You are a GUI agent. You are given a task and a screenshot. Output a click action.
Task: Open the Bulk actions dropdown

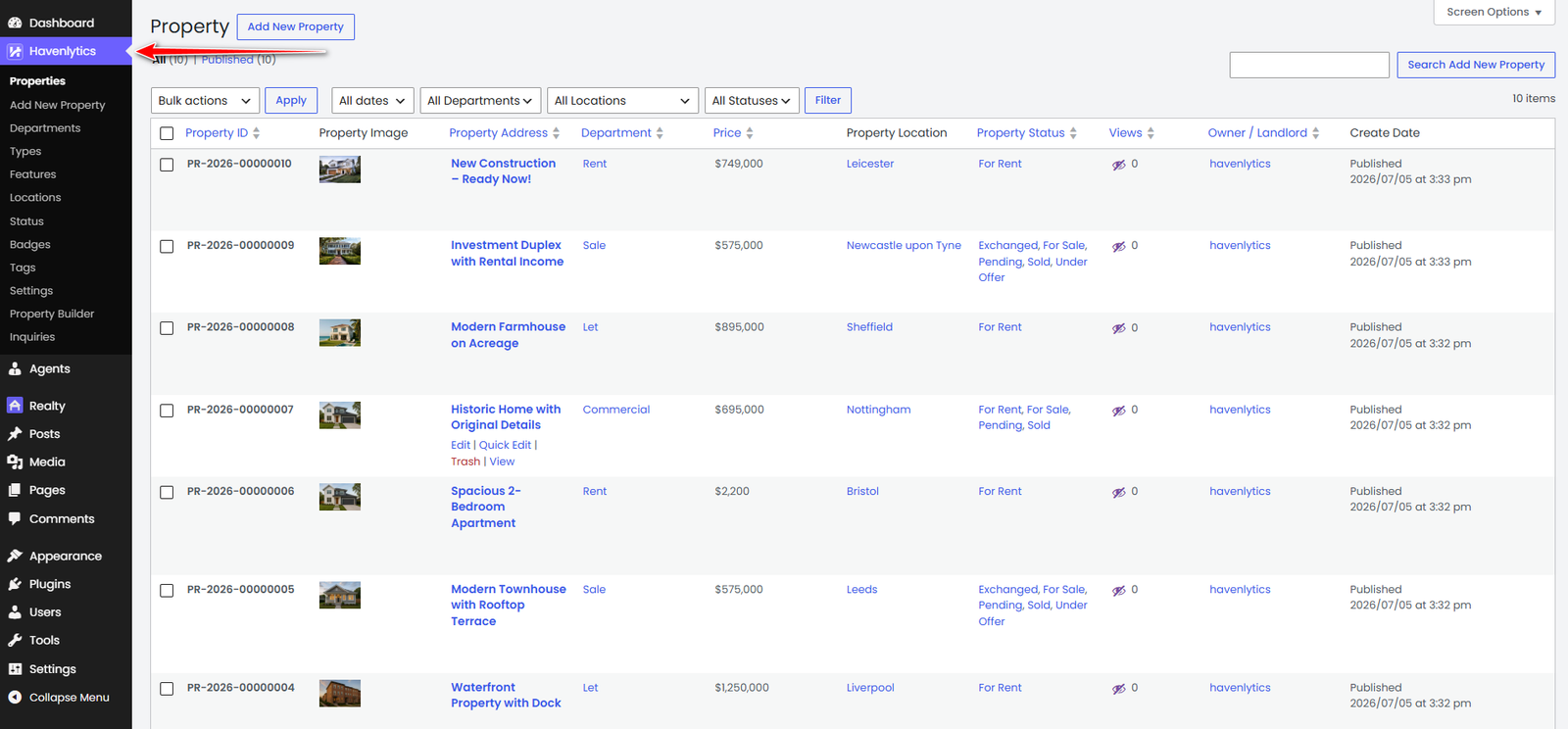click(205, 100)
